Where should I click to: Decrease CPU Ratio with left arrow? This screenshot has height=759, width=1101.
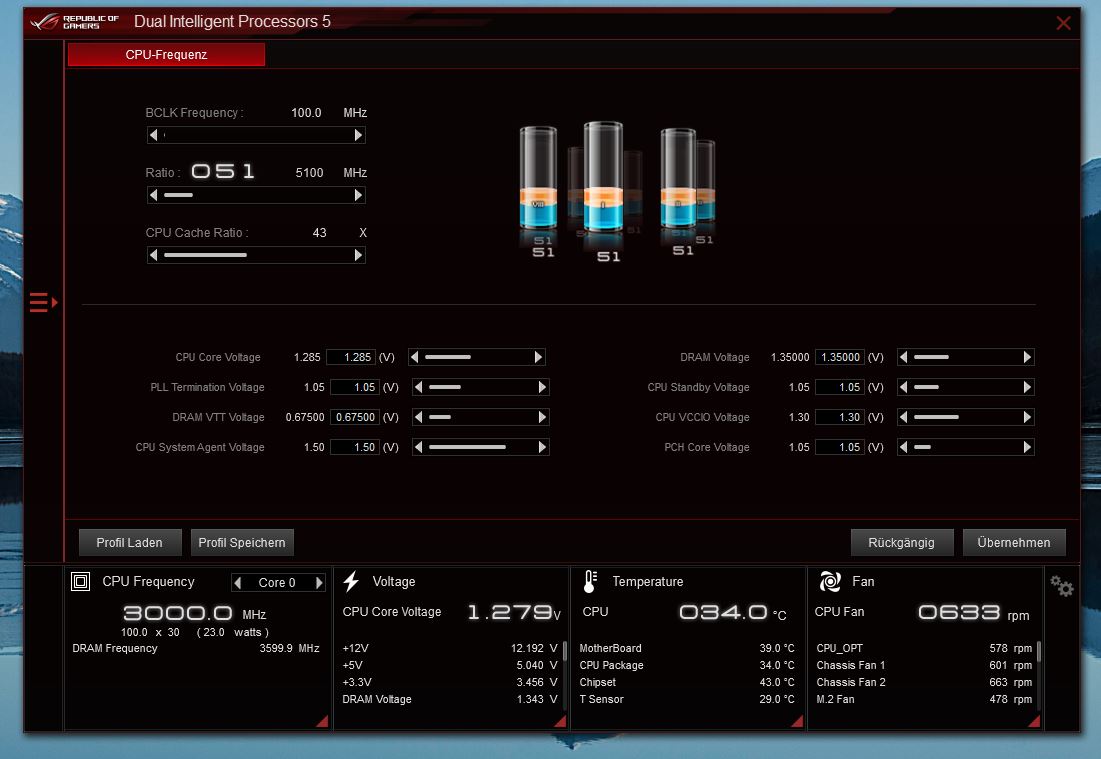tap(153, 195)
